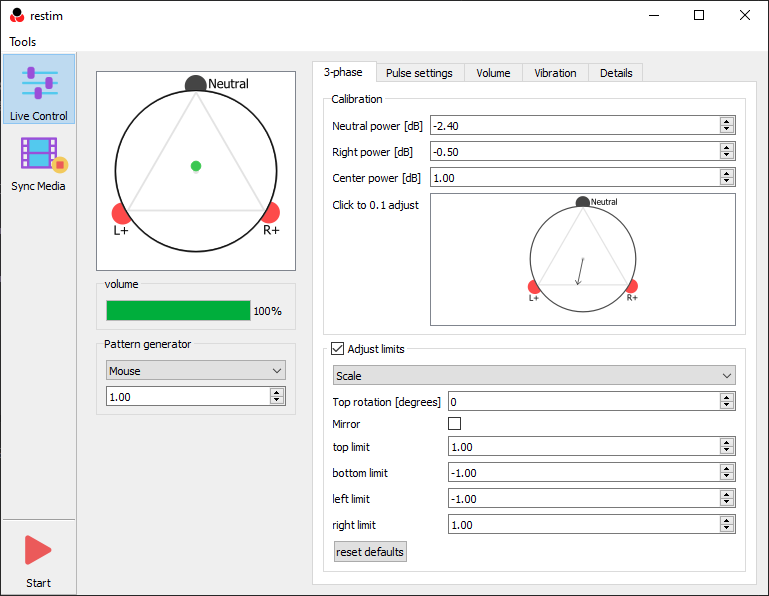Decrease Top rotation with down arrow
Image resolution: width=769 pixels, height=596 pixels.
[727, 406]
